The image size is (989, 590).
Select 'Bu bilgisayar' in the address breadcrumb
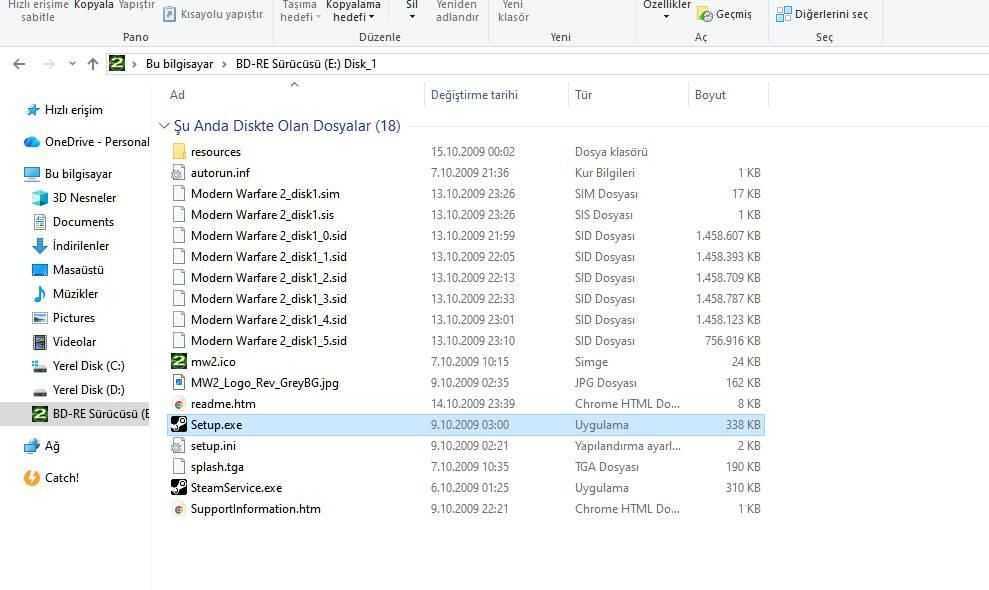click(179, 64)
